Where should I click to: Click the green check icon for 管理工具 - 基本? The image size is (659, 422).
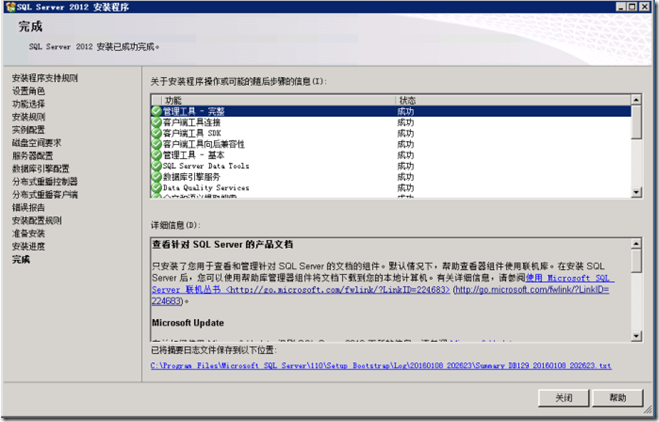pyautogui.click(x=157, y=155)
